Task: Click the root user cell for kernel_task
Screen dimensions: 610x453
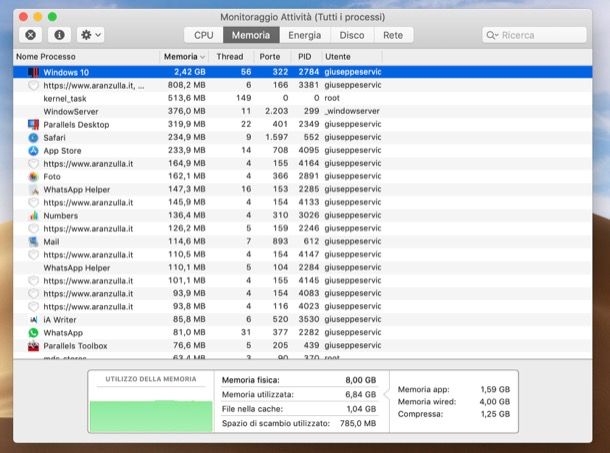Action: [332, 98]
